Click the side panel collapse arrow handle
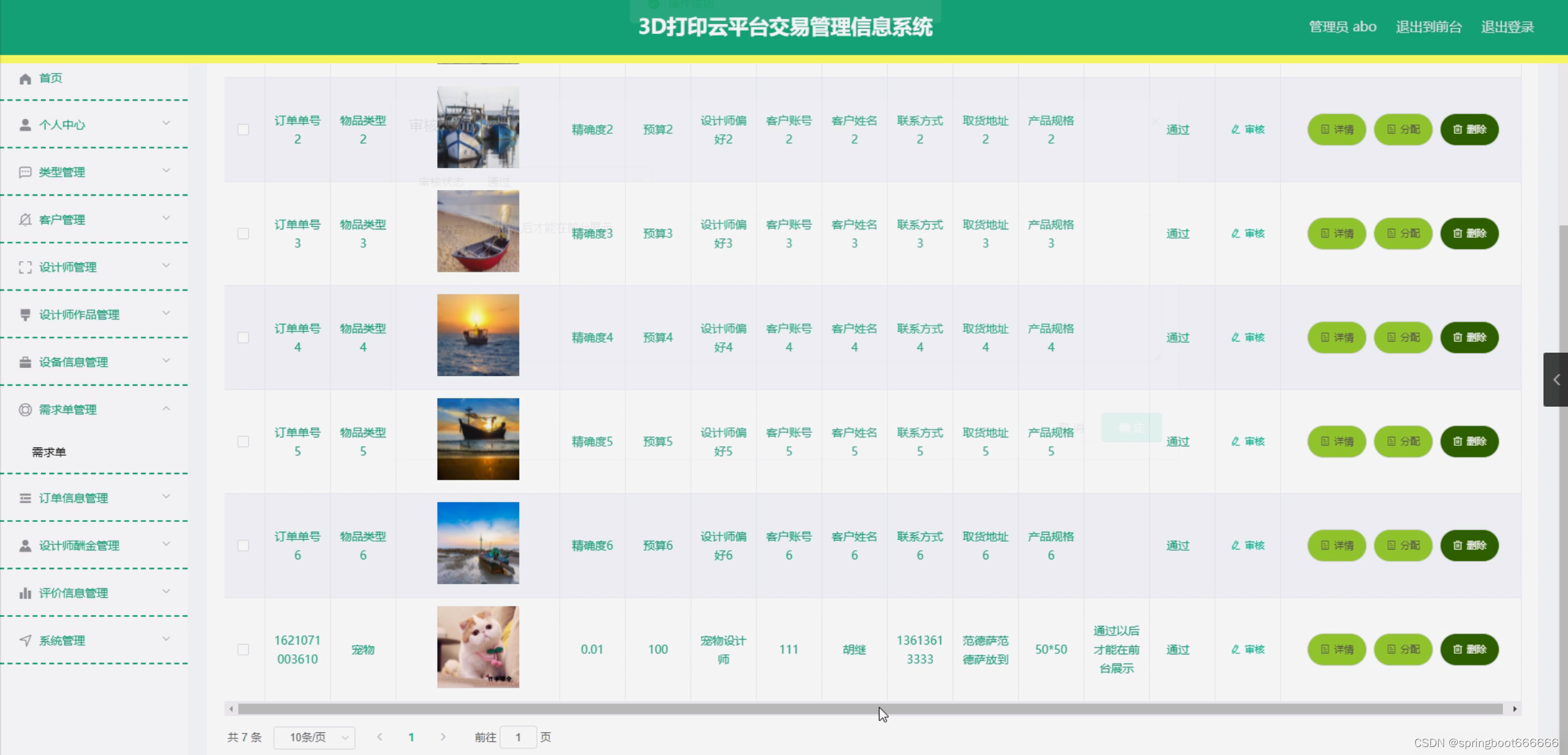 [x=1556, y=380]
